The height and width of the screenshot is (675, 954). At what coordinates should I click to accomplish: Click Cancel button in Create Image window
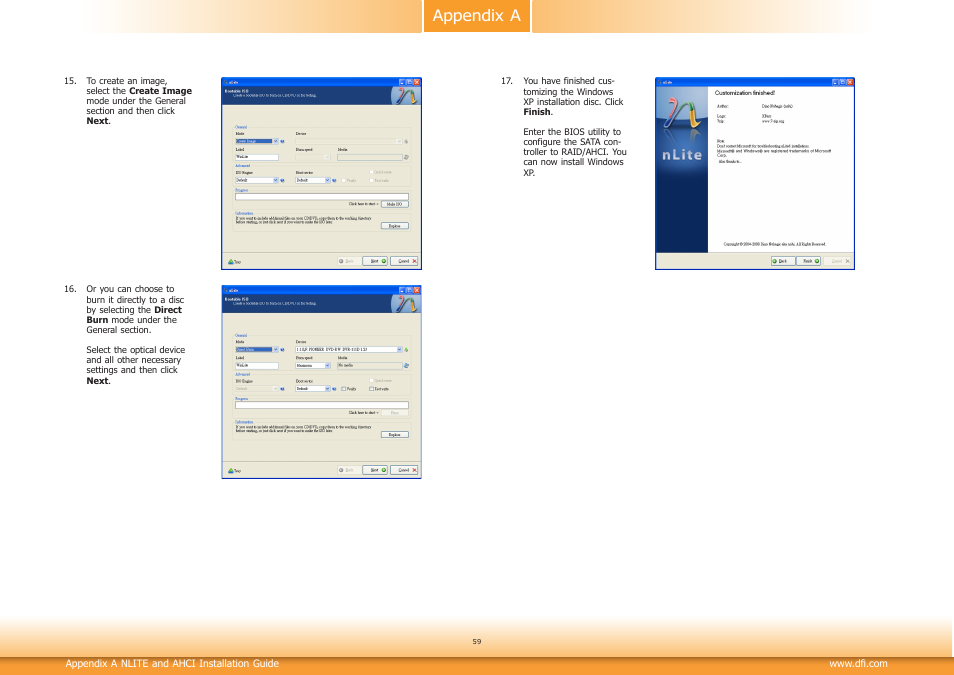point(405,261)
